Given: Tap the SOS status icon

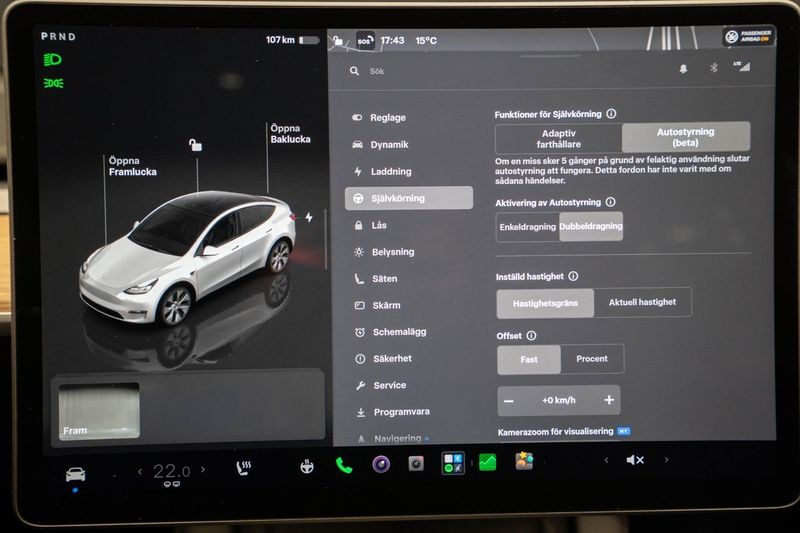Looking at the screenshot, I should (364, 41).
